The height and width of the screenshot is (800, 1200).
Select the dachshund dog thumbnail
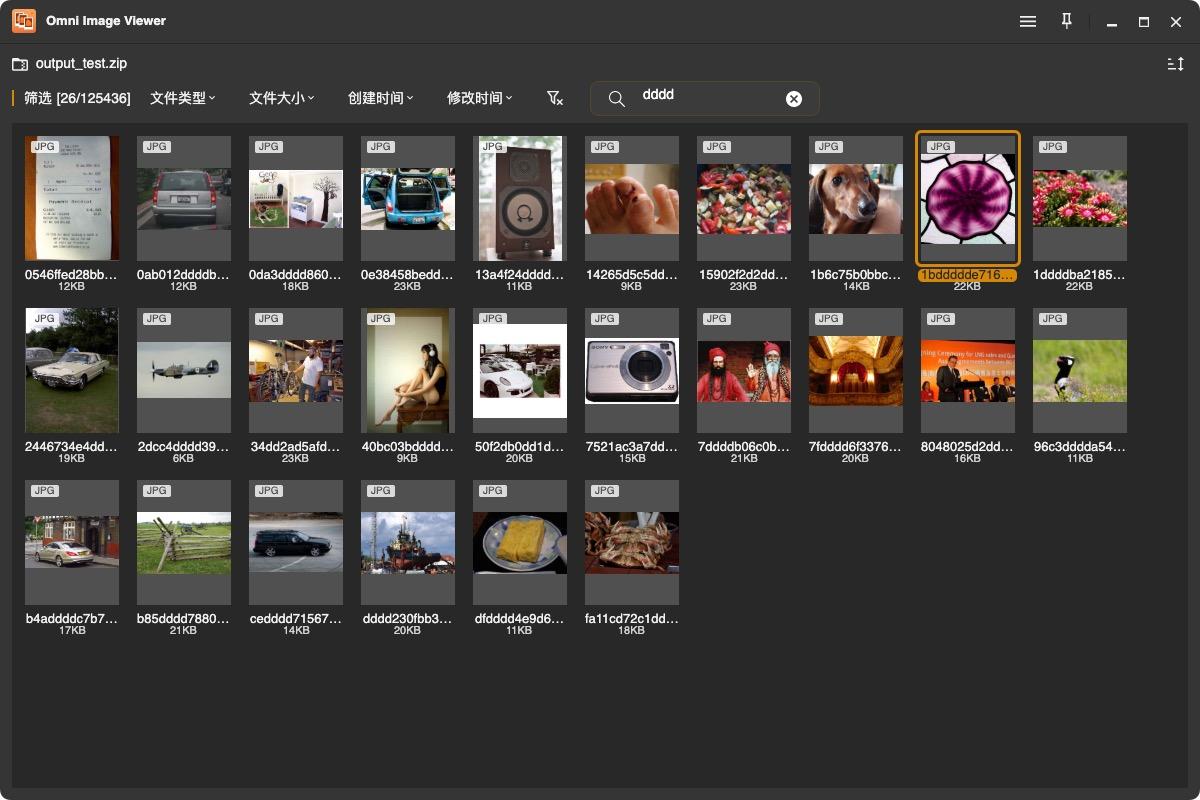pyautogui.click(x=856, y=198)
